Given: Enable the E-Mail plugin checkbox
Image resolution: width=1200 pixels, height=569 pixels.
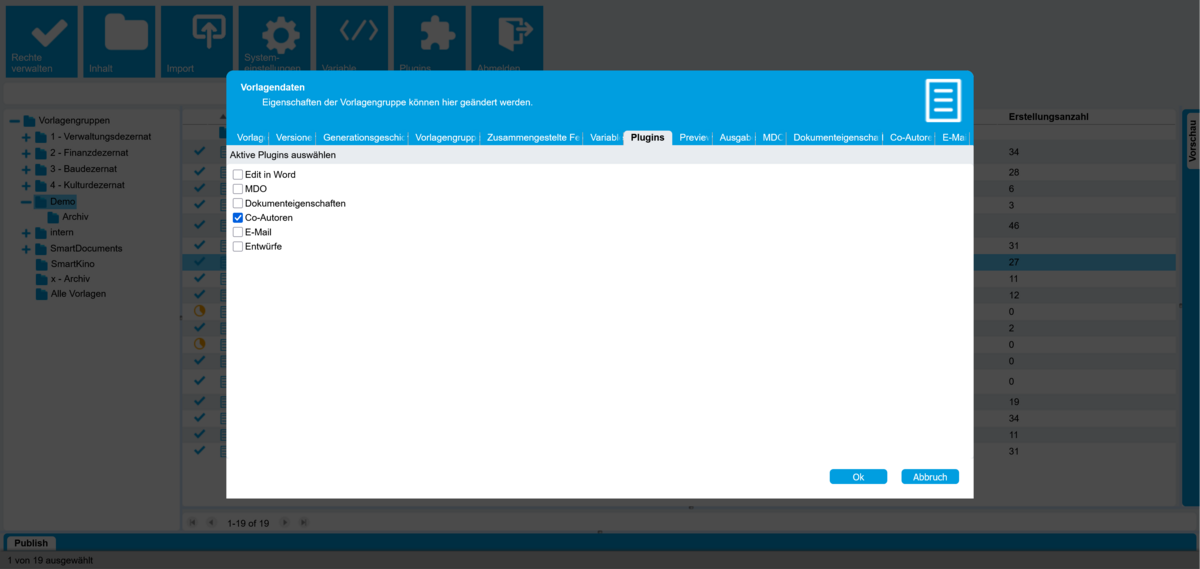Looking at the screenshot, I should pos(238,232).
